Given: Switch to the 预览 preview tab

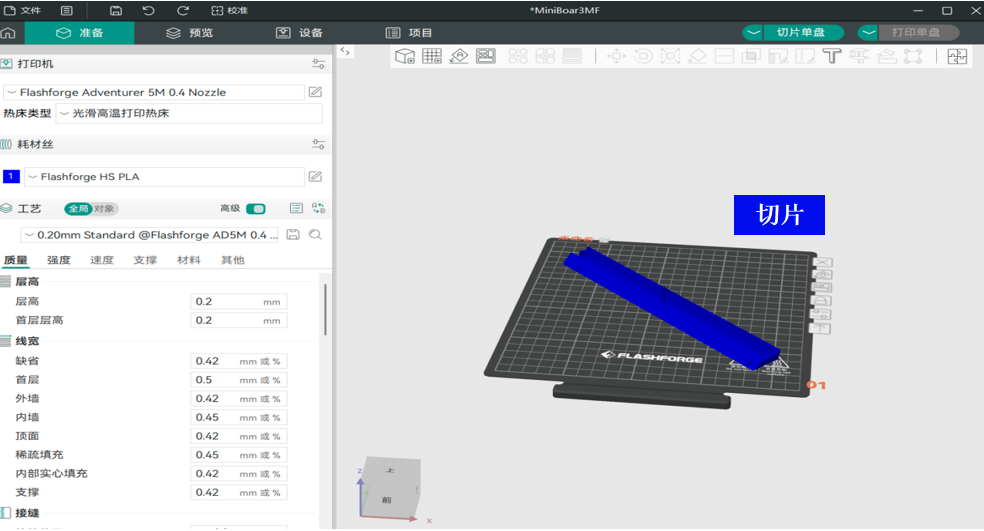Looking at the screenshot, I should [190, 33].
